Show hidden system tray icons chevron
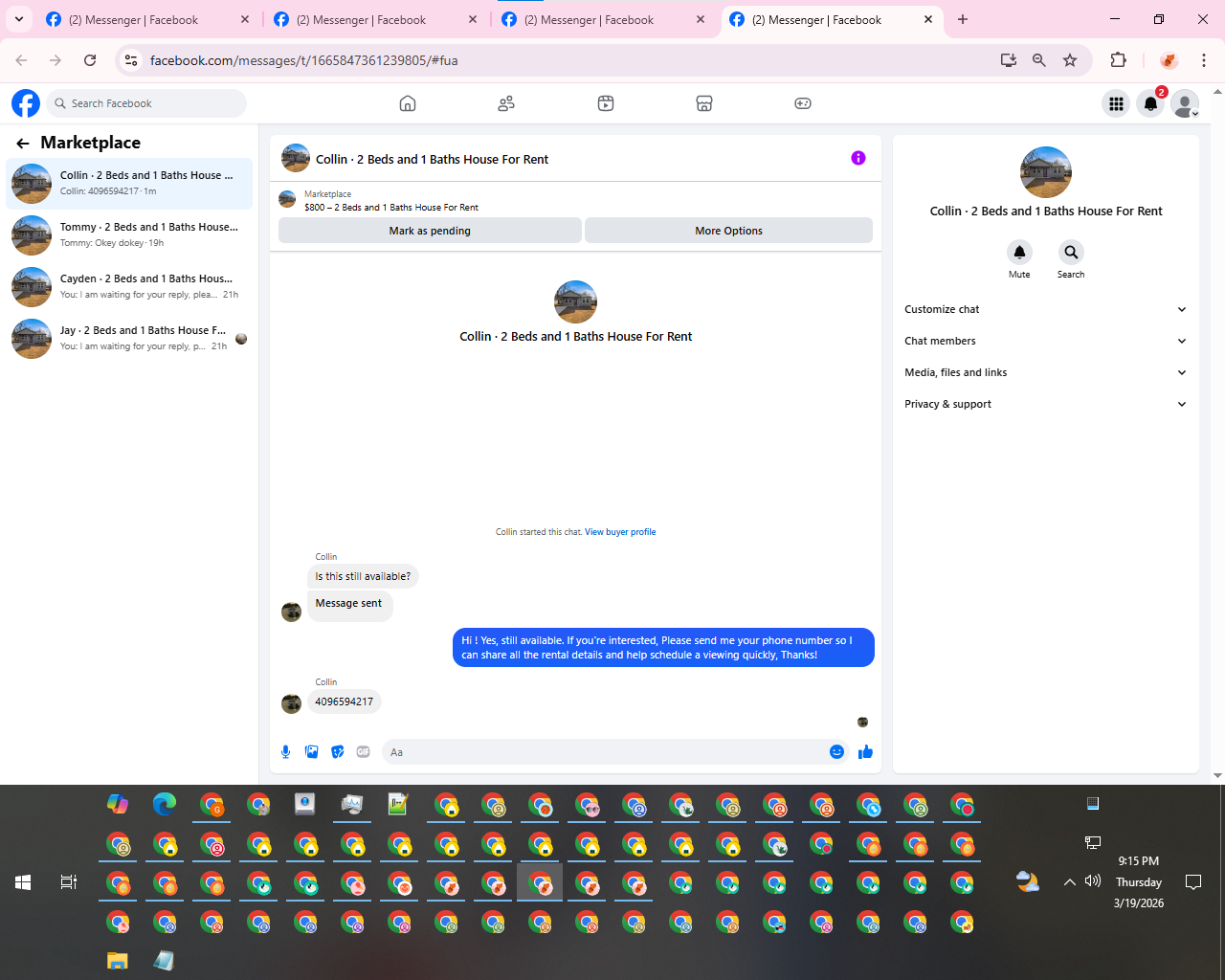1225x980 pixels. 1070,882
